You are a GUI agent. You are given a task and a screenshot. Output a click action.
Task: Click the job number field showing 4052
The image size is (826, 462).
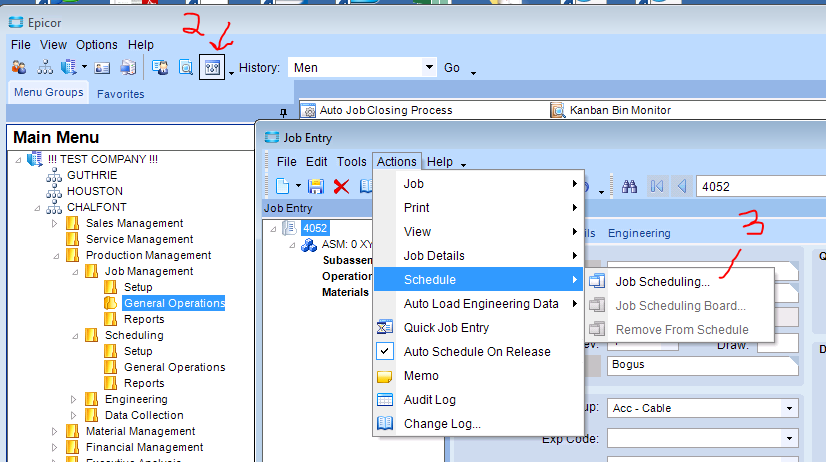[x=761, y=186]
